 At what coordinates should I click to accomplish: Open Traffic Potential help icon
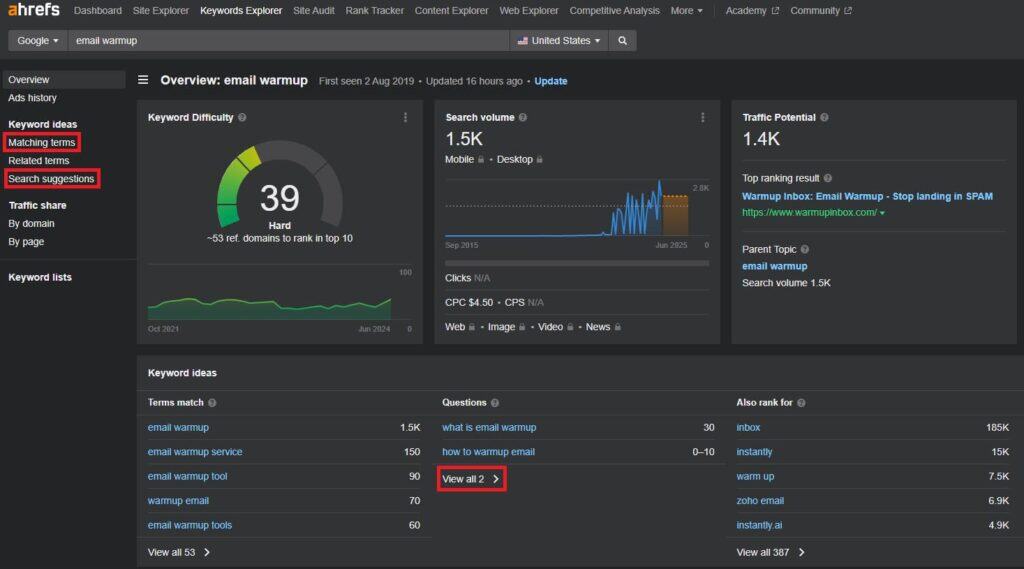(824, 118)
